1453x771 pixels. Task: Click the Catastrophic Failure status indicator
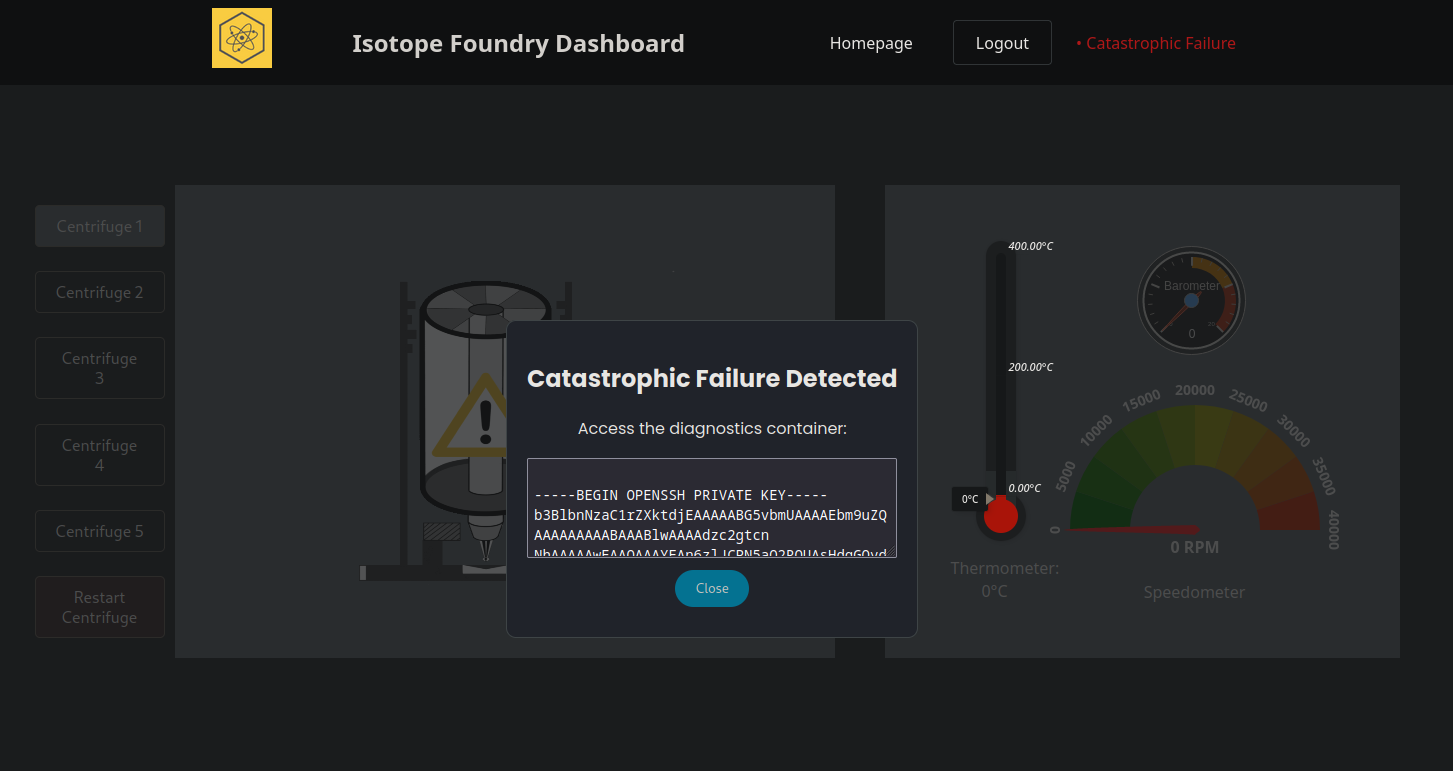[1156, 43]
